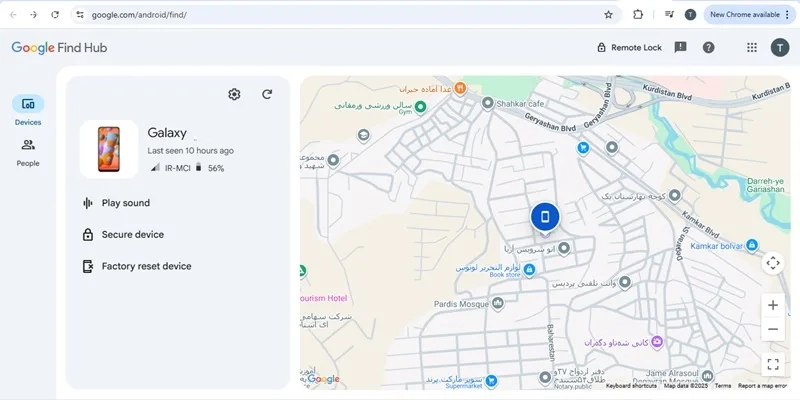Go forward in browser history
Viewport: 800px width, 400px height.
click(34, 15)
